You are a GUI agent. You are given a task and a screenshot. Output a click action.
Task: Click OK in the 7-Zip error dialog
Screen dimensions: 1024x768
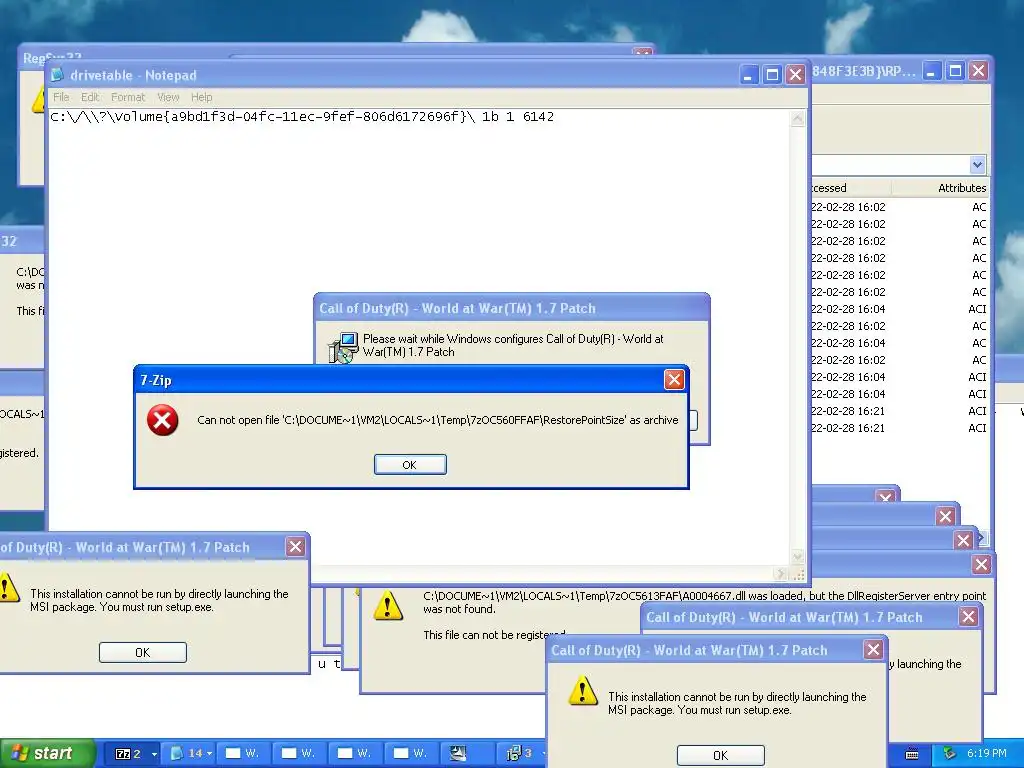pyautogui.click(x=410, y=464)
